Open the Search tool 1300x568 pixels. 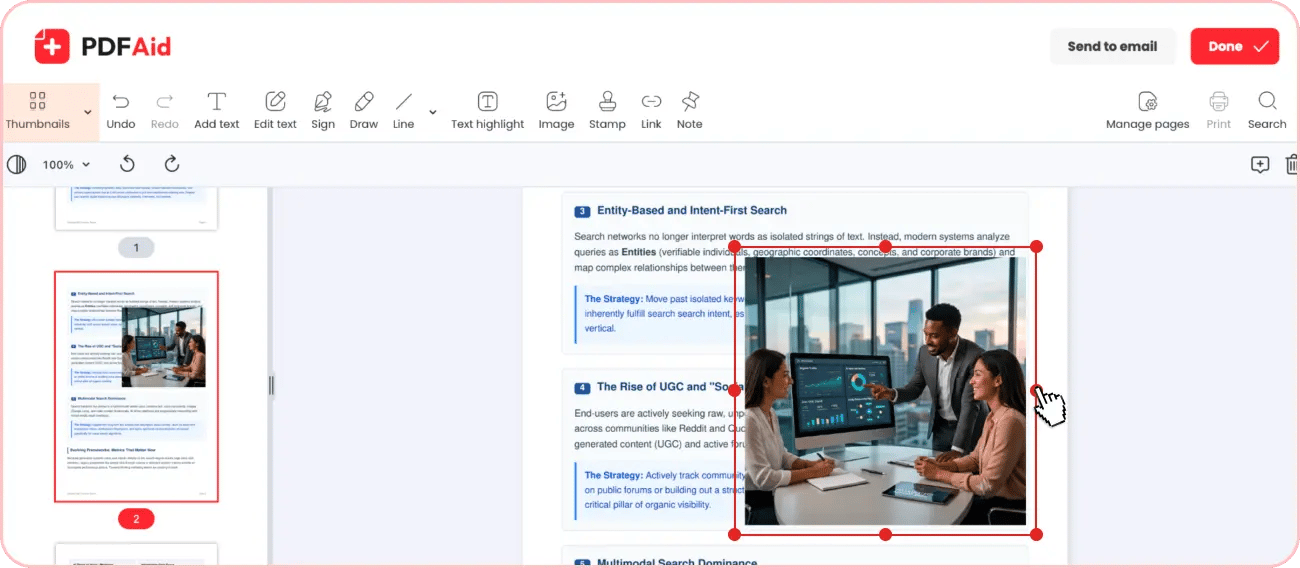pos(1267,111)
